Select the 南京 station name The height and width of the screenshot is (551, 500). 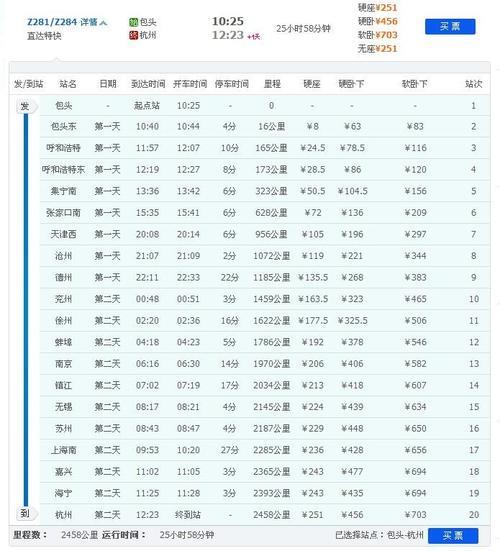click(63, 364)
